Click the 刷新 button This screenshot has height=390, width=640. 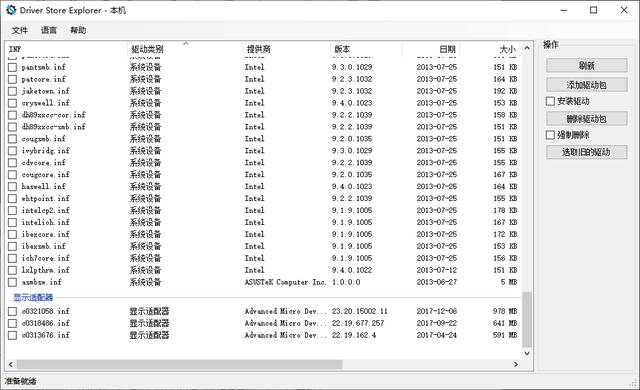point(587,65)
